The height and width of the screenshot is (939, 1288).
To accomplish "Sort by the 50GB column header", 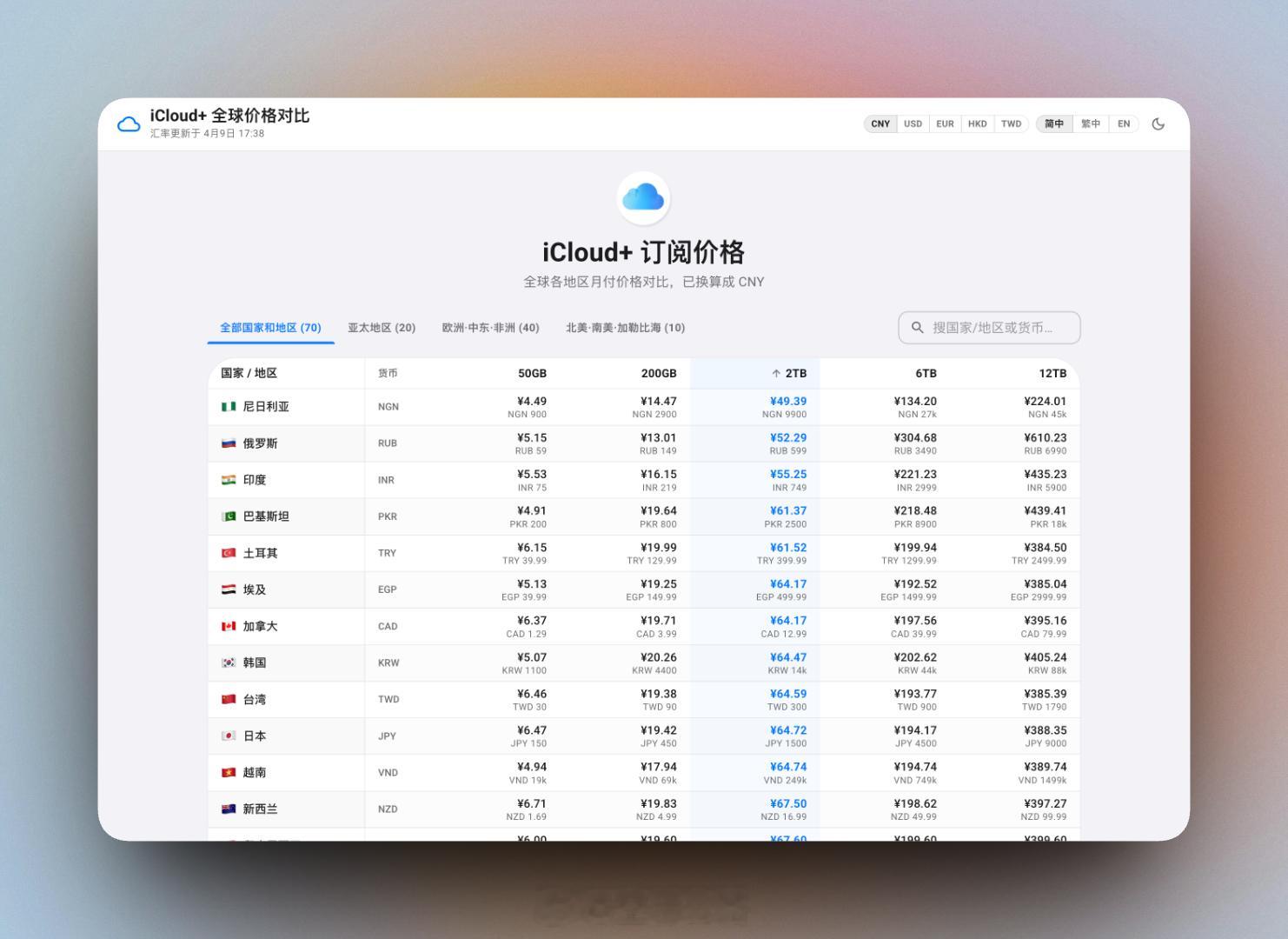I will point(532,373).
